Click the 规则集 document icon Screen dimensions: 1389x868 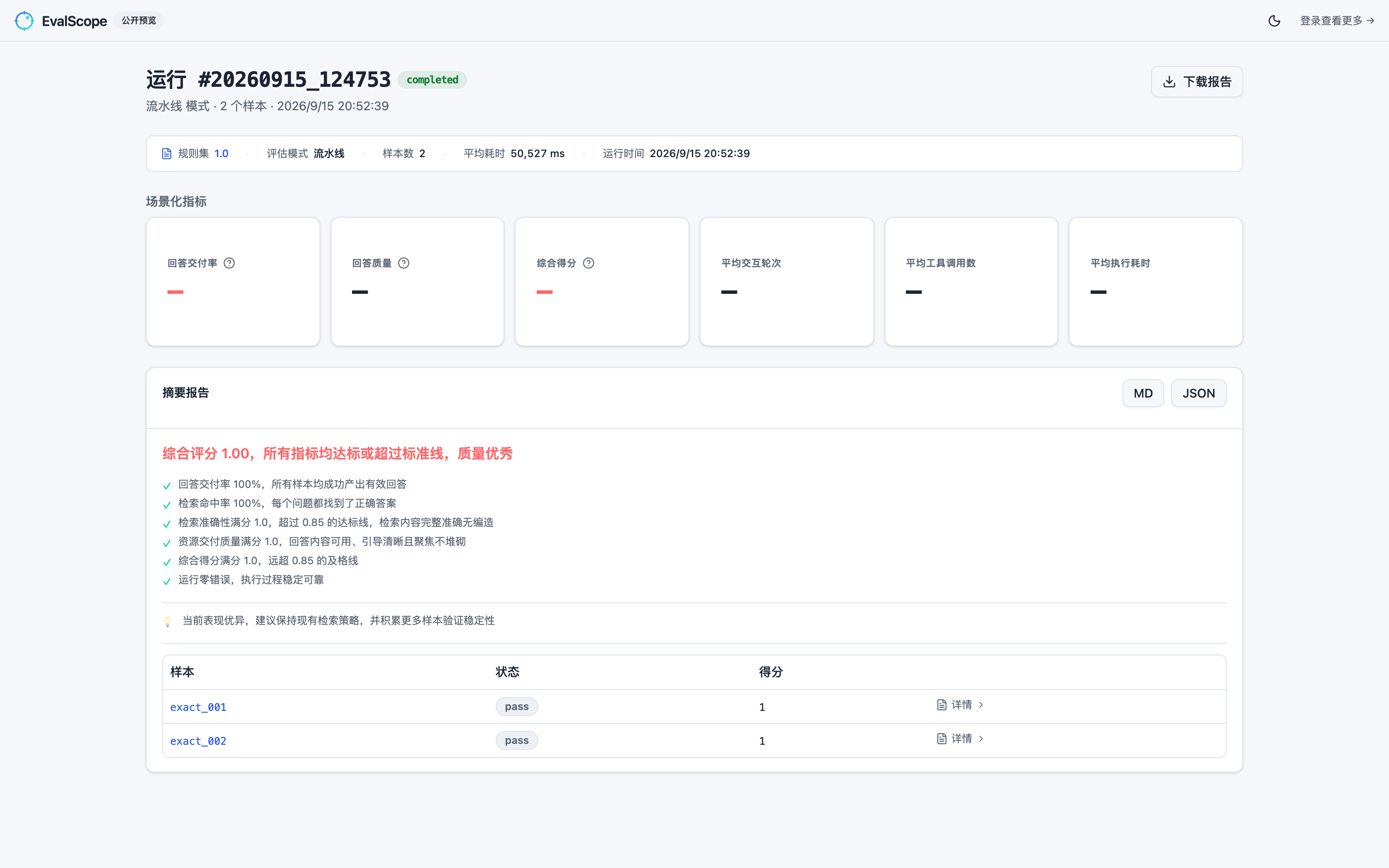[166, 153]
